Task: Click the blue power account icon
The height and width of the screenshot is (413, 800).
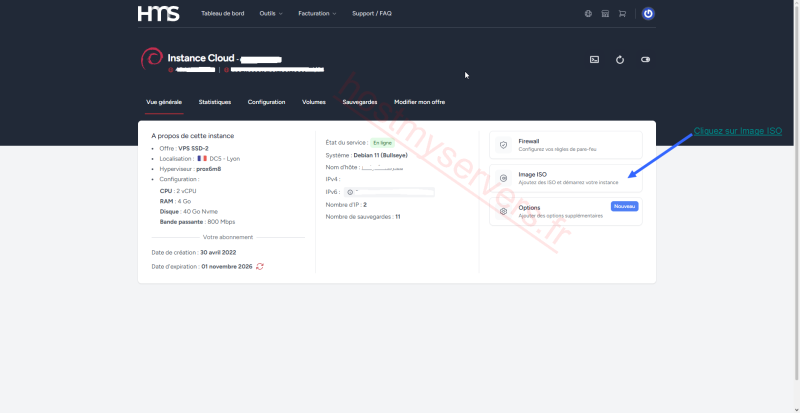Action: click(648, 14)
